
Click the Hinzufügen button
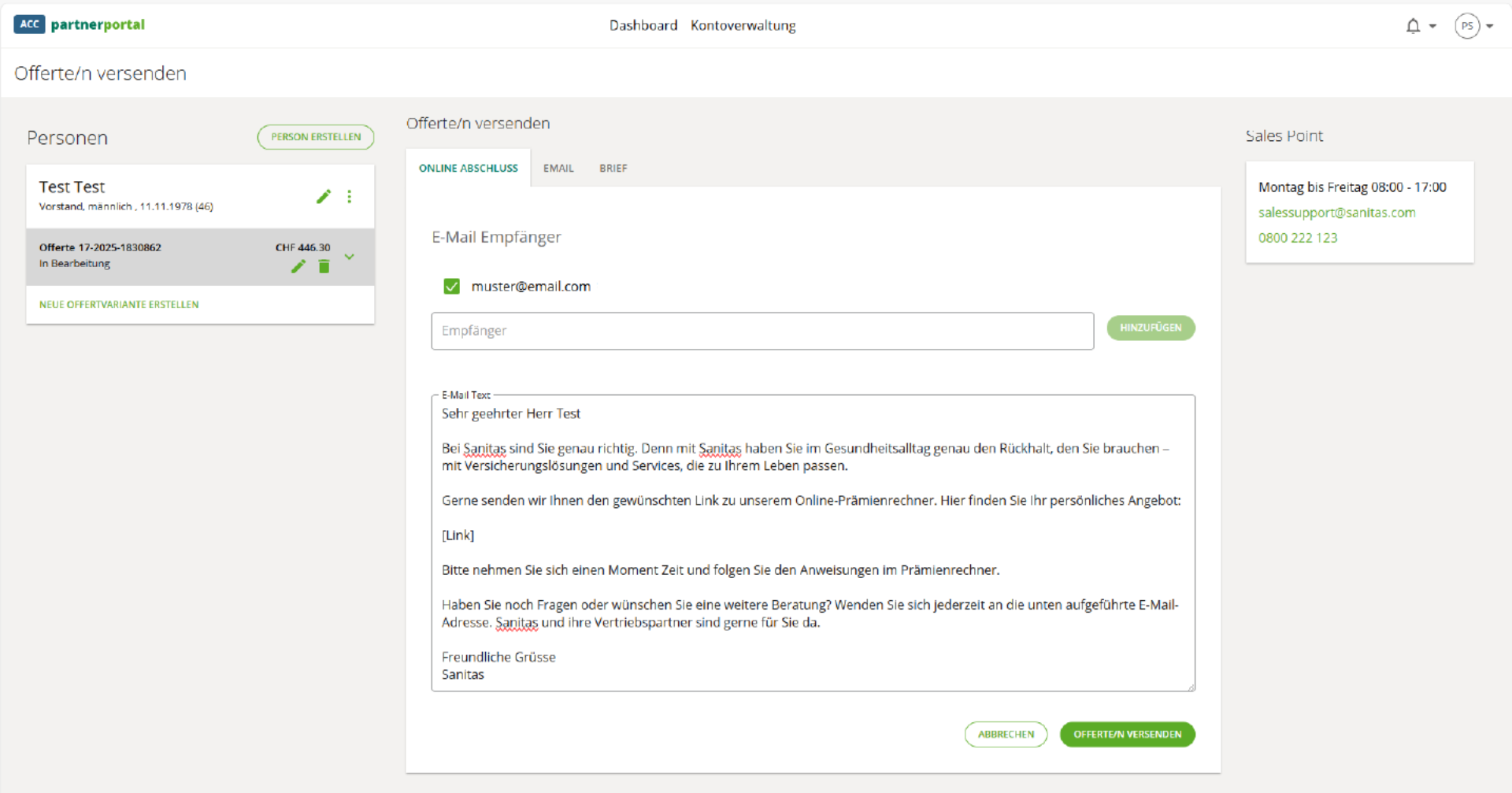point(1151,328)
